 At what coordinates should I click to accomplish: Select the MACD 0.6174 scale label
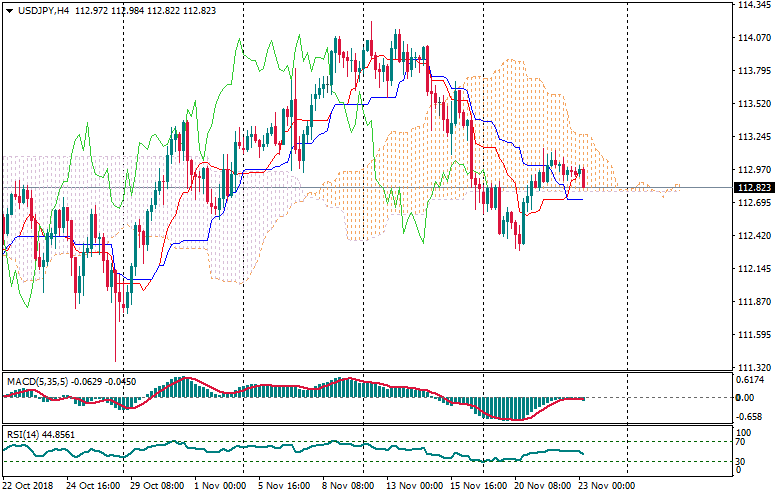point(750,380)
